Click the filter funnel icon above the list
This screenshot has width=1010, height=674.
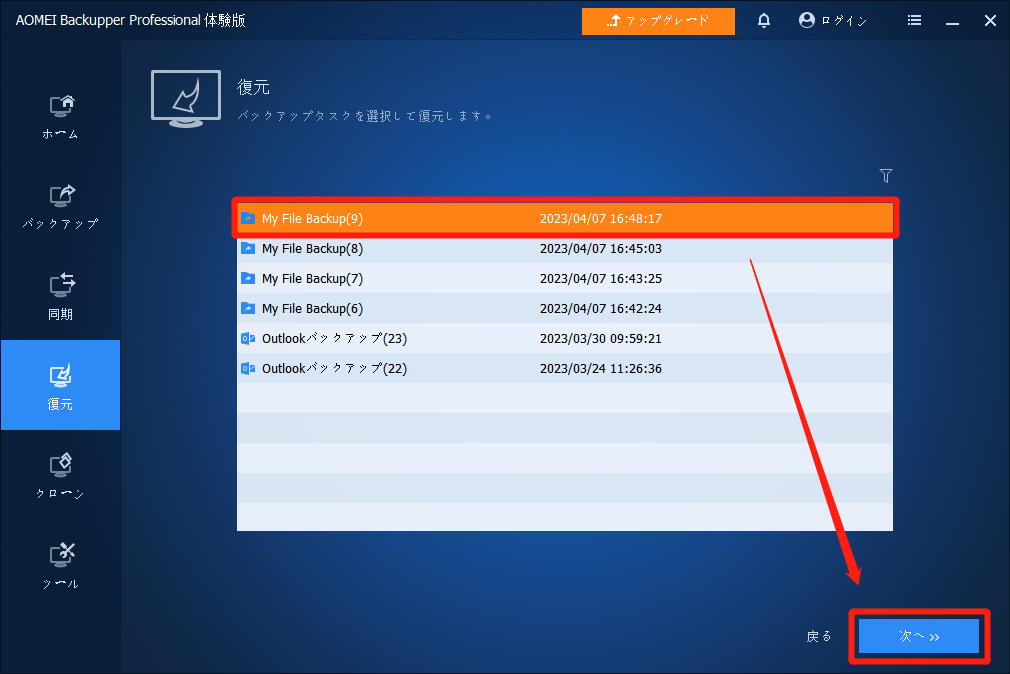click(886, 175)
